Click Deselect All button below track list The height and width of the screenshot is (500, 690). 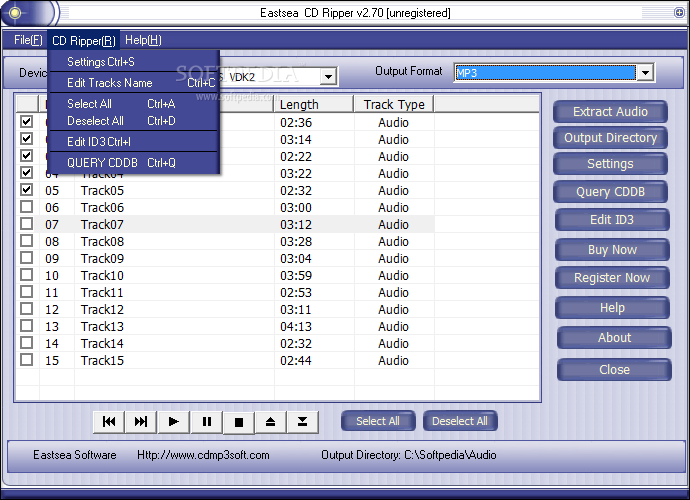pyautogui.click(x=460, y=421)
